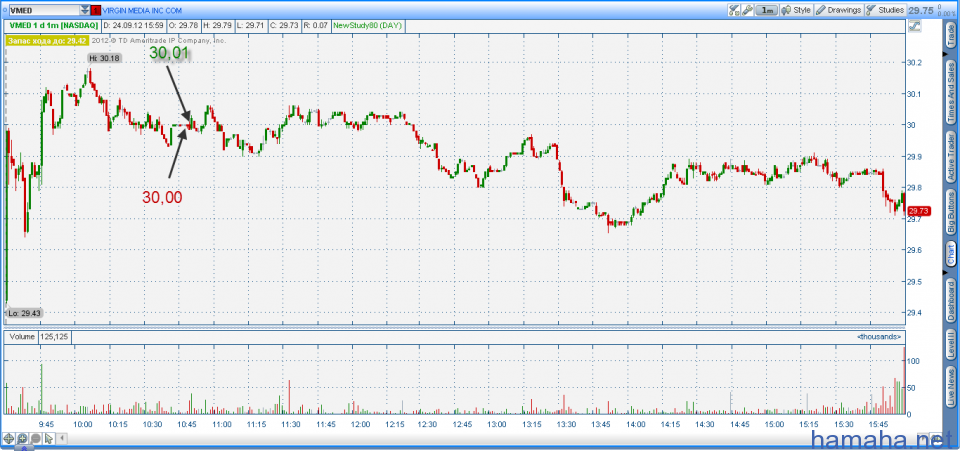
Task: Click the 'C: 29.73' close value
Action: click(283, 26)
